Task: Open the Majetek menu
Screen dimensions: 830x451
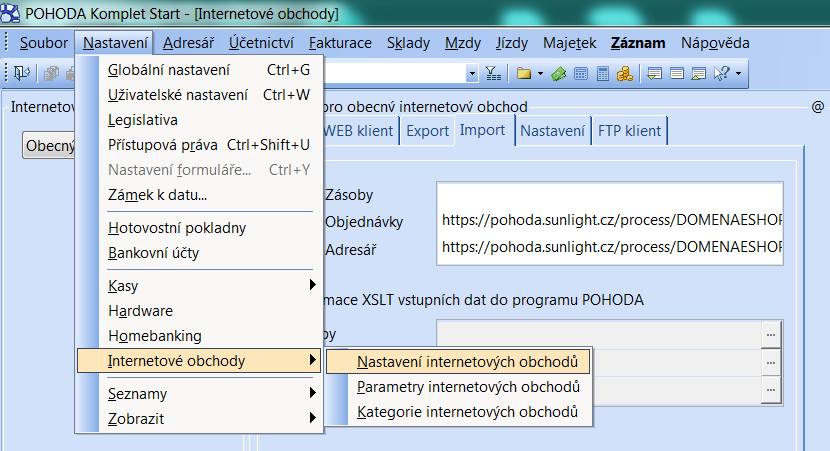Action: click(x=570, y=43)
